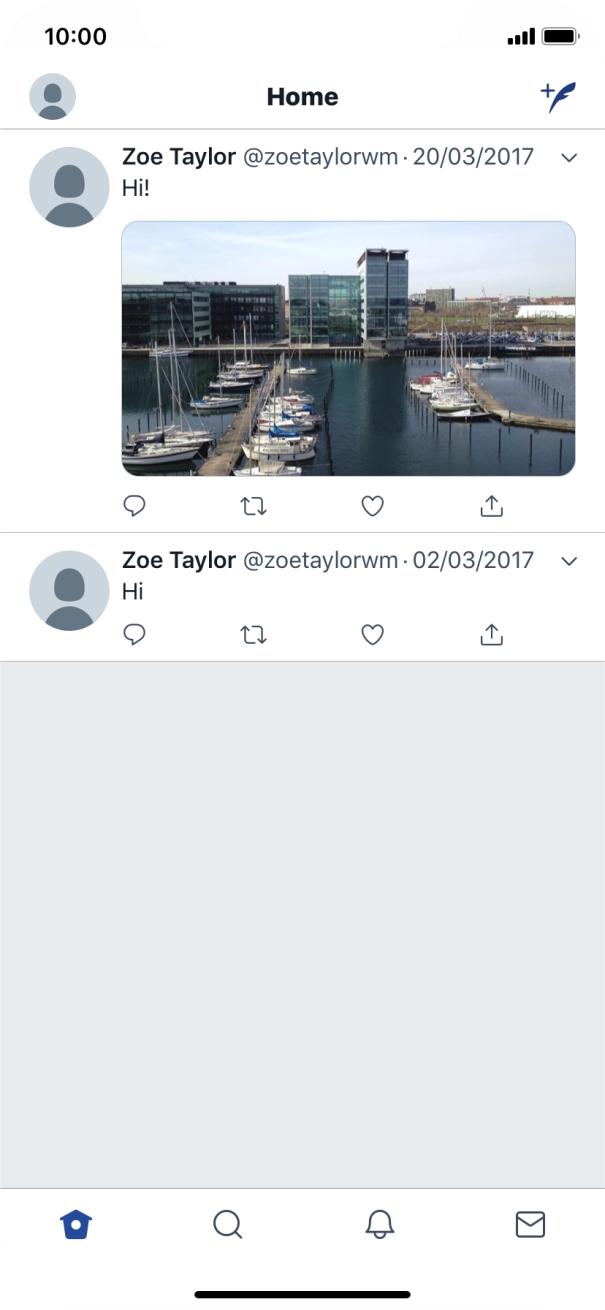Reply to Zoe Taylor's photo tweet
Viewport: 605px width, 1310px height.
pyautogui.click(x=135, y=506)
